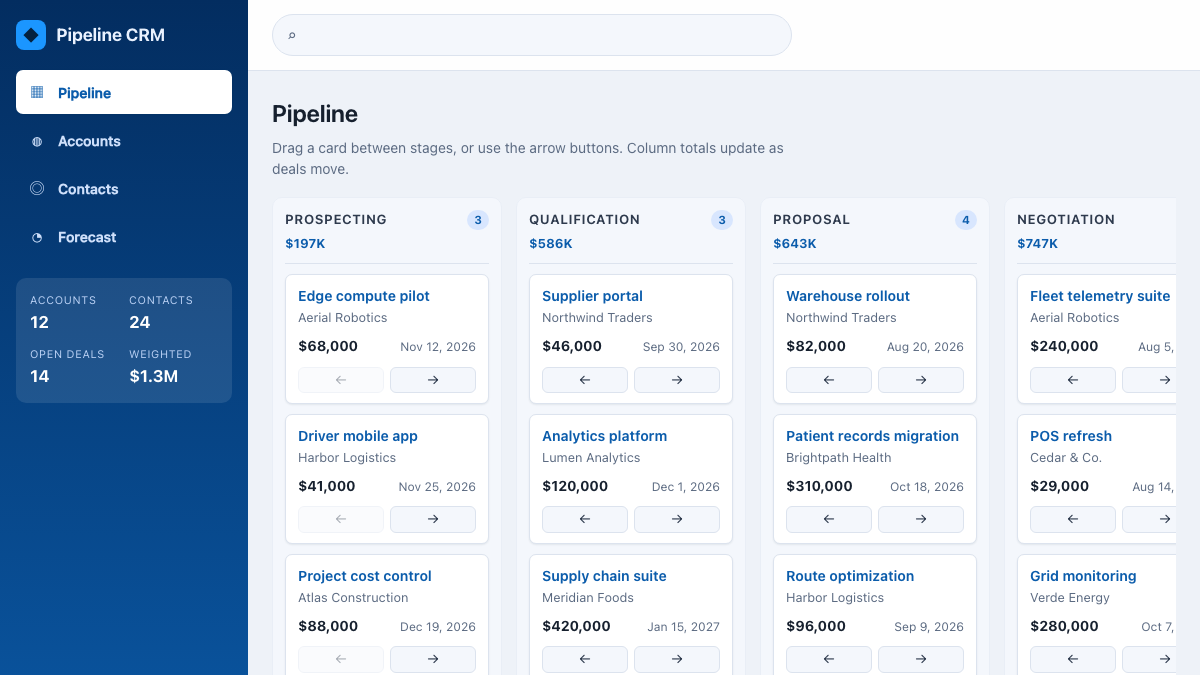Open the Analytics platform deal
Image resolution: width=1200 pixels, height=675 pixels.
pyautogui.click(x=604, y=436)
